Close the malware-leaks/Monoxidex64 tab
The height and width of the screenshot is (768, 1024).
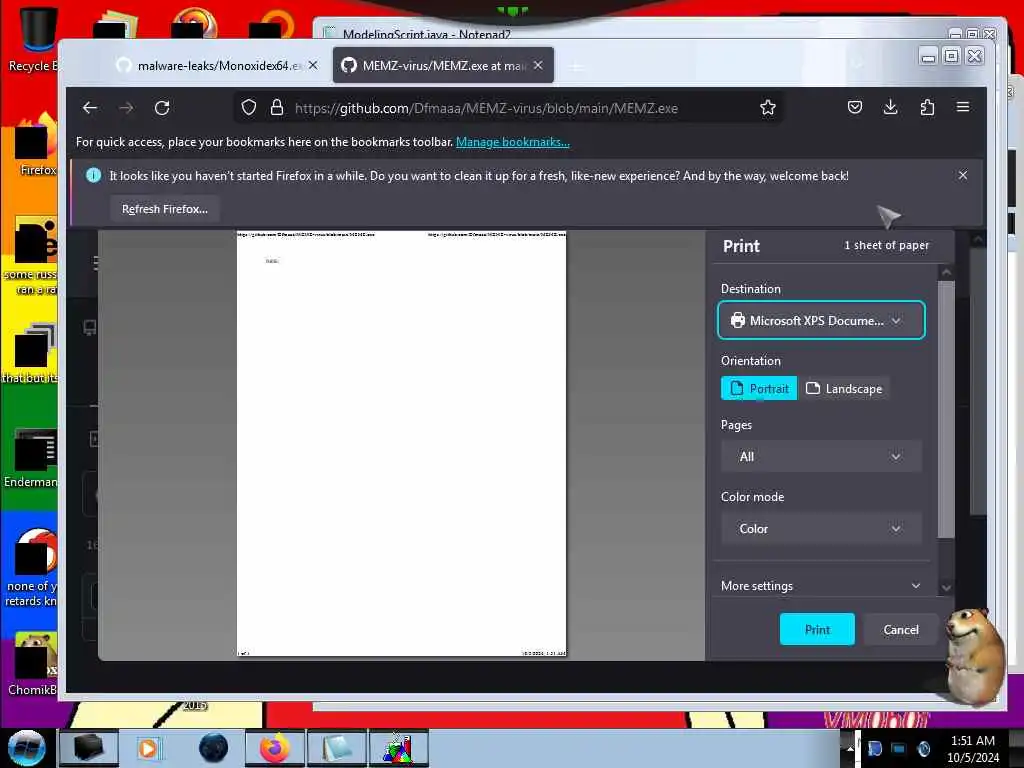tap(313, 65)
